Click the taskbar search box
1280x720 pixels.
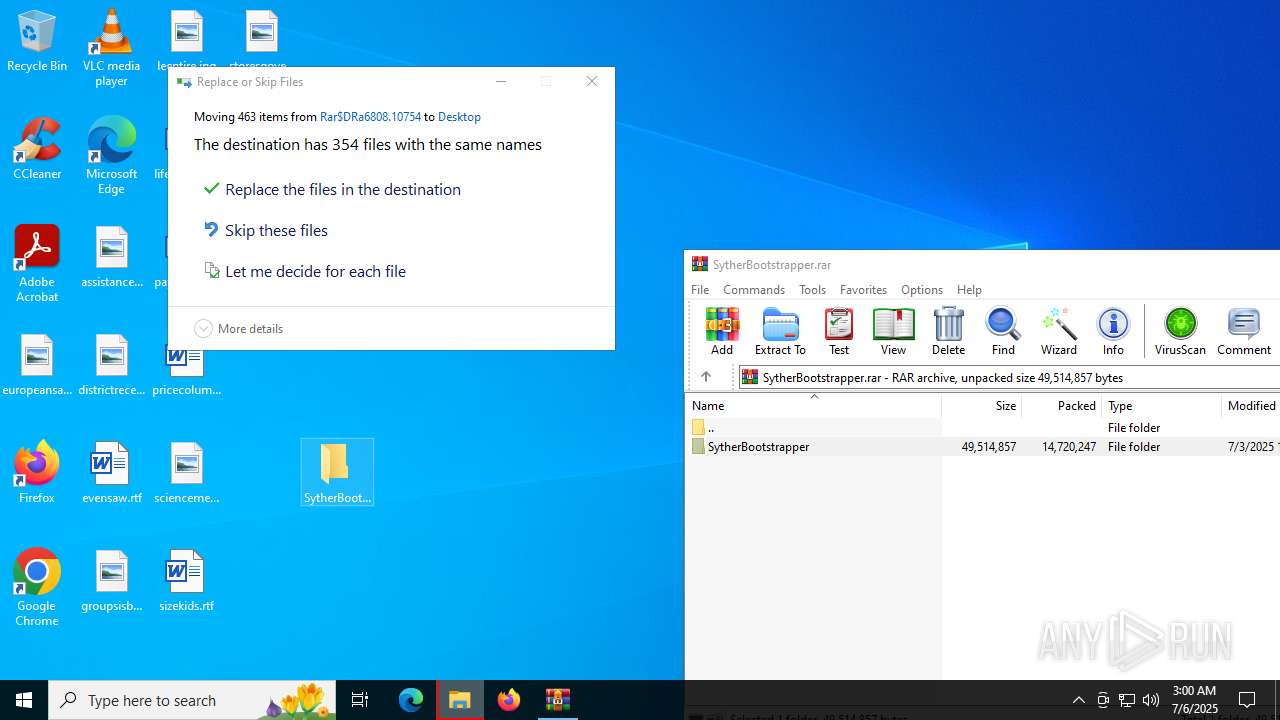click(x=192, y=700)
